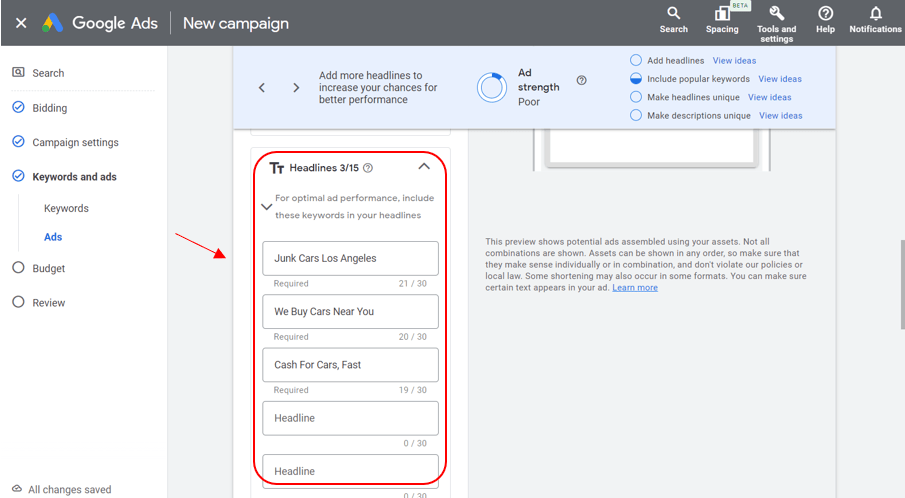905x498 pixels.
Task: Click 'Add more headlines' tip text
Action: coord(378,88)
